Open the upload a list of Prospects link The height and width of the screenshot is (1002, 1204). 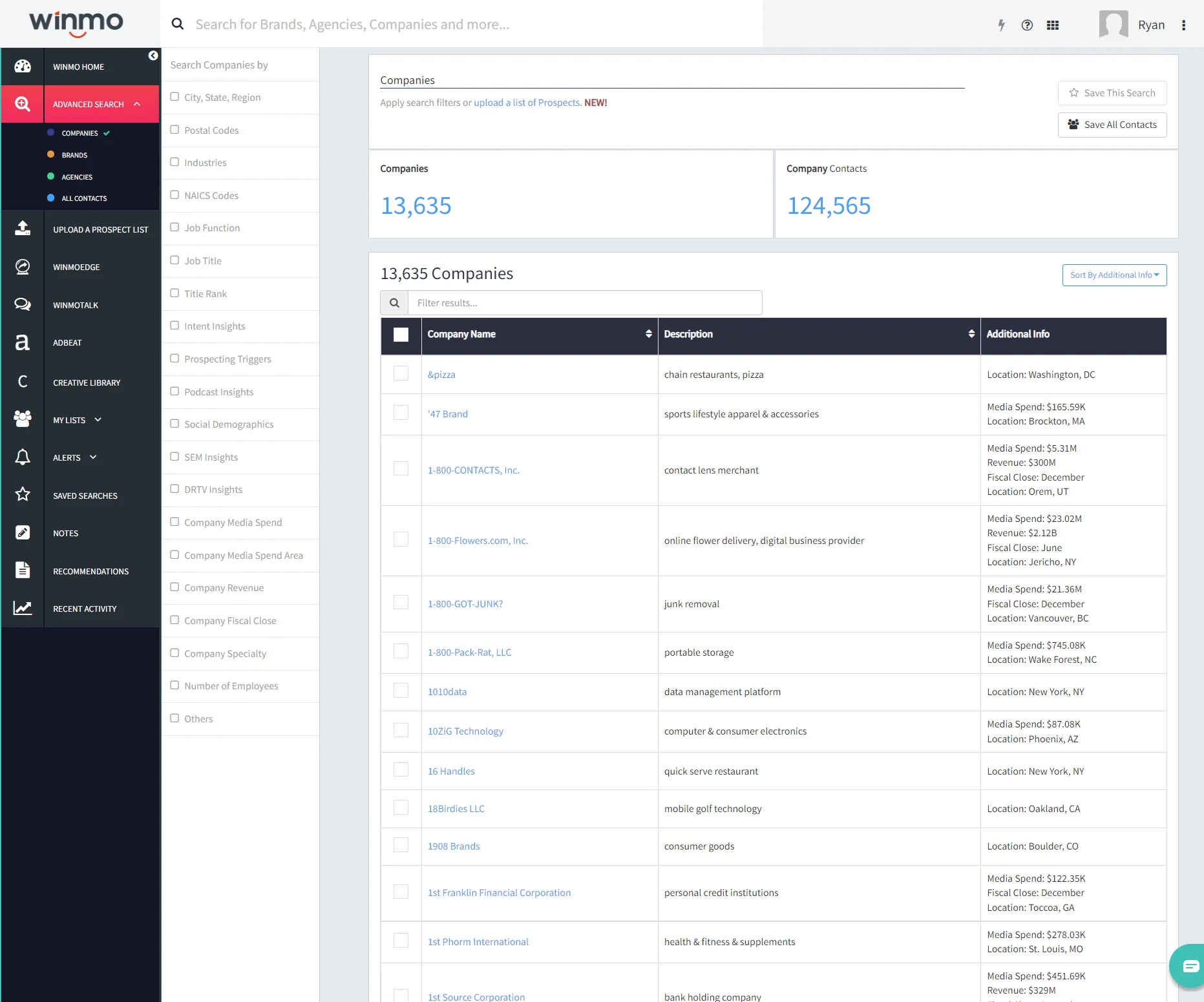pos(527,103)
